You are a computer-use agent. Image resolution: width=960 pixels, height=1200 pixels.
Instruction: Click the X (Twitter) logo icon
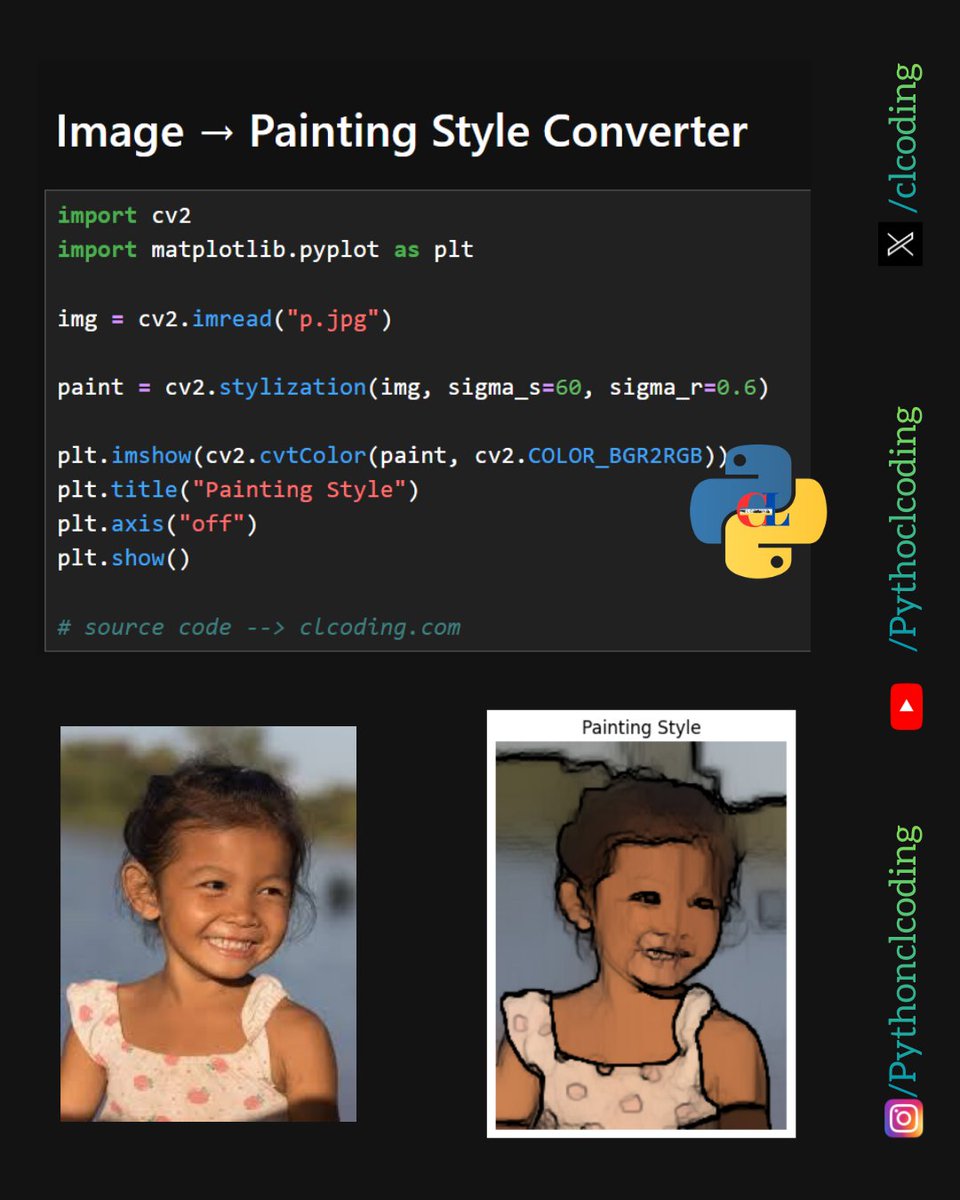[x=900, y=244]
